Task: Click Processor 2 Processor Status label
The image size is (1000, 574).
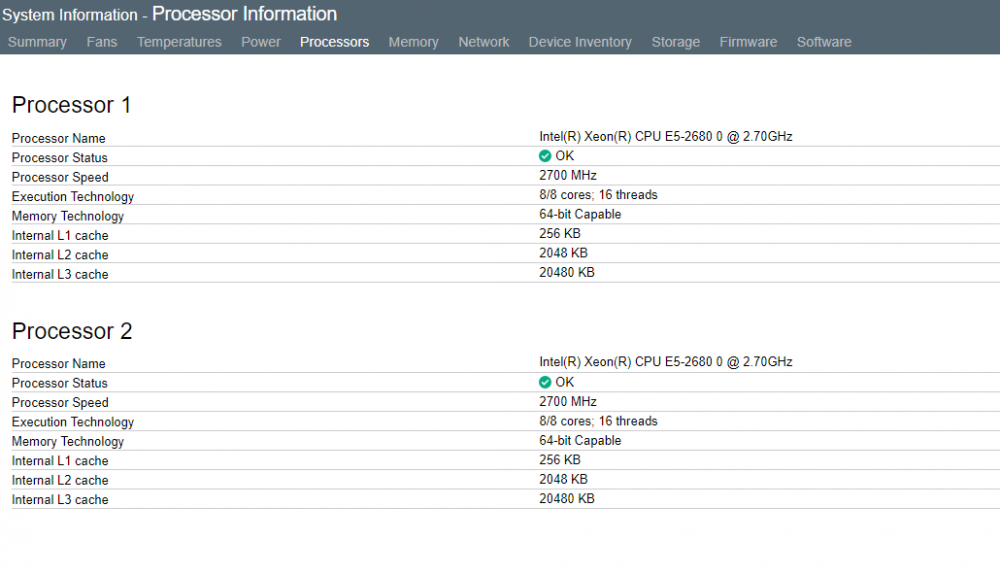Action: tap(59, 383)
